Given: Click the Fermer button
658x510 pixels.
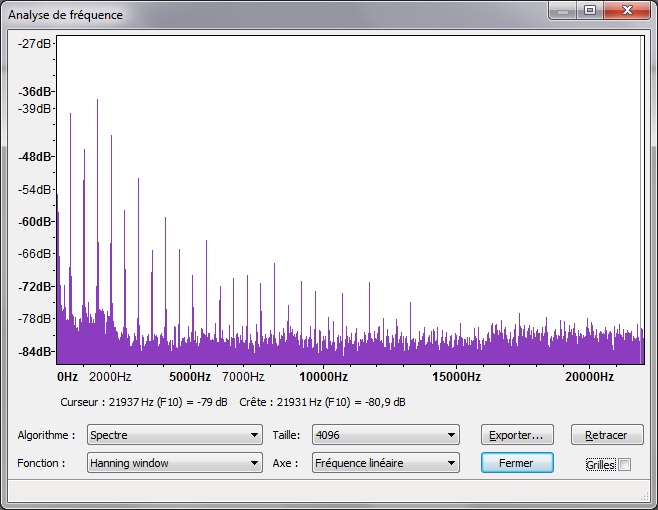Looking at the screenshot, I should (x=517, y=463).
